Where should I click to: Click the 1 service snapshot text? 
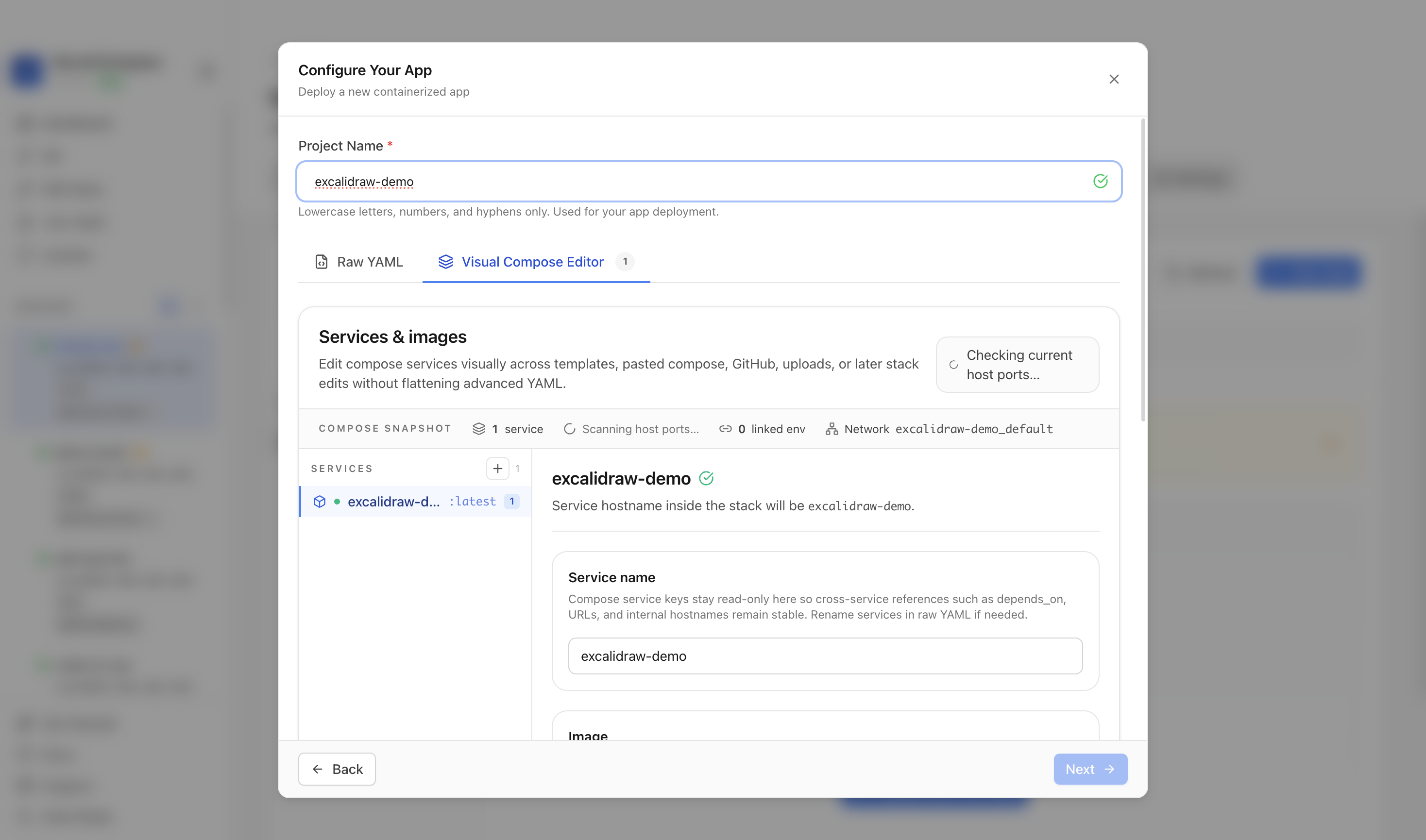(x=517, y=428)
